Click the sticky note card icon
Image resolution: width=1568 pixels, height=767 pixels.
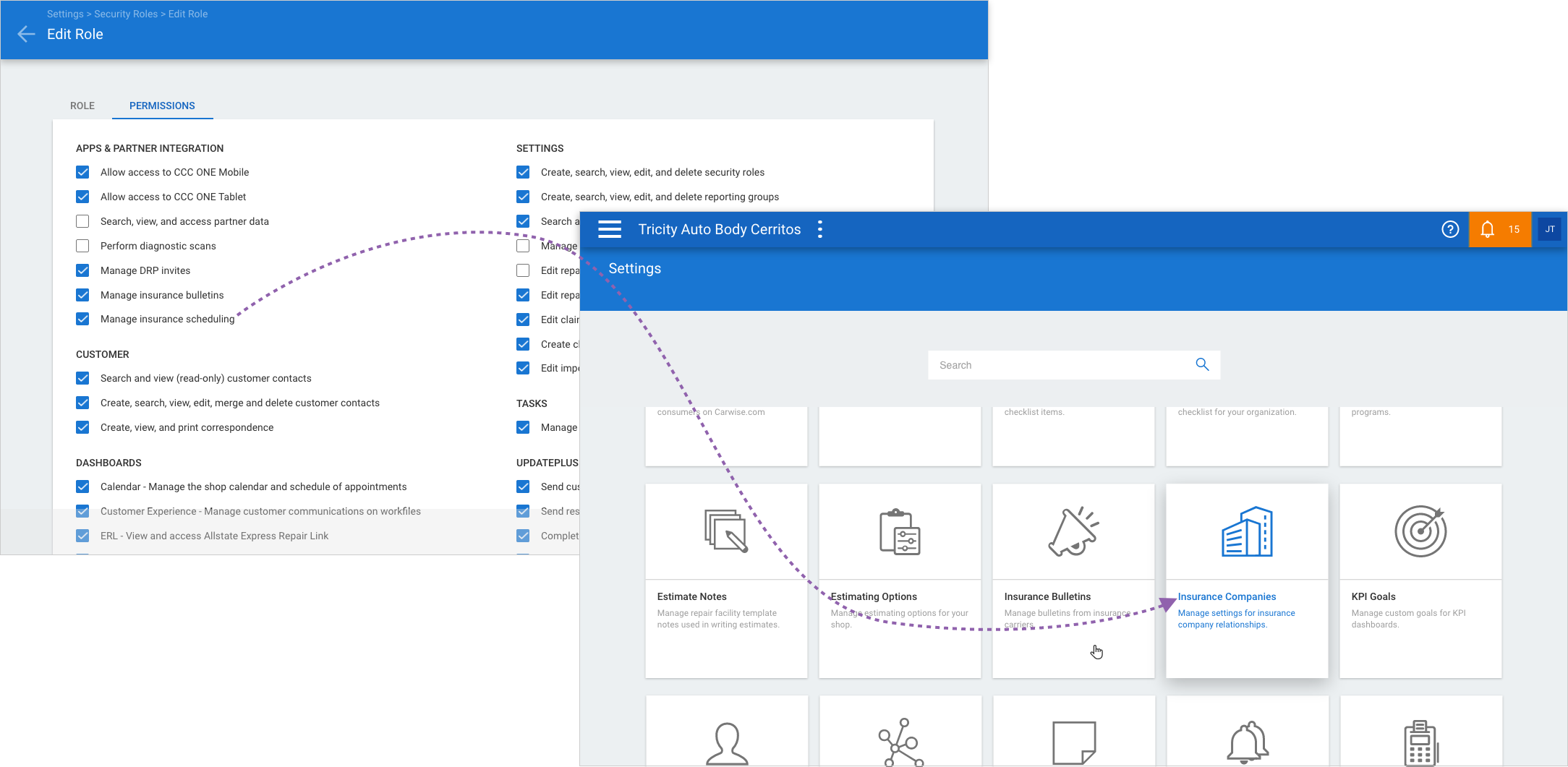pos(1074,742)
